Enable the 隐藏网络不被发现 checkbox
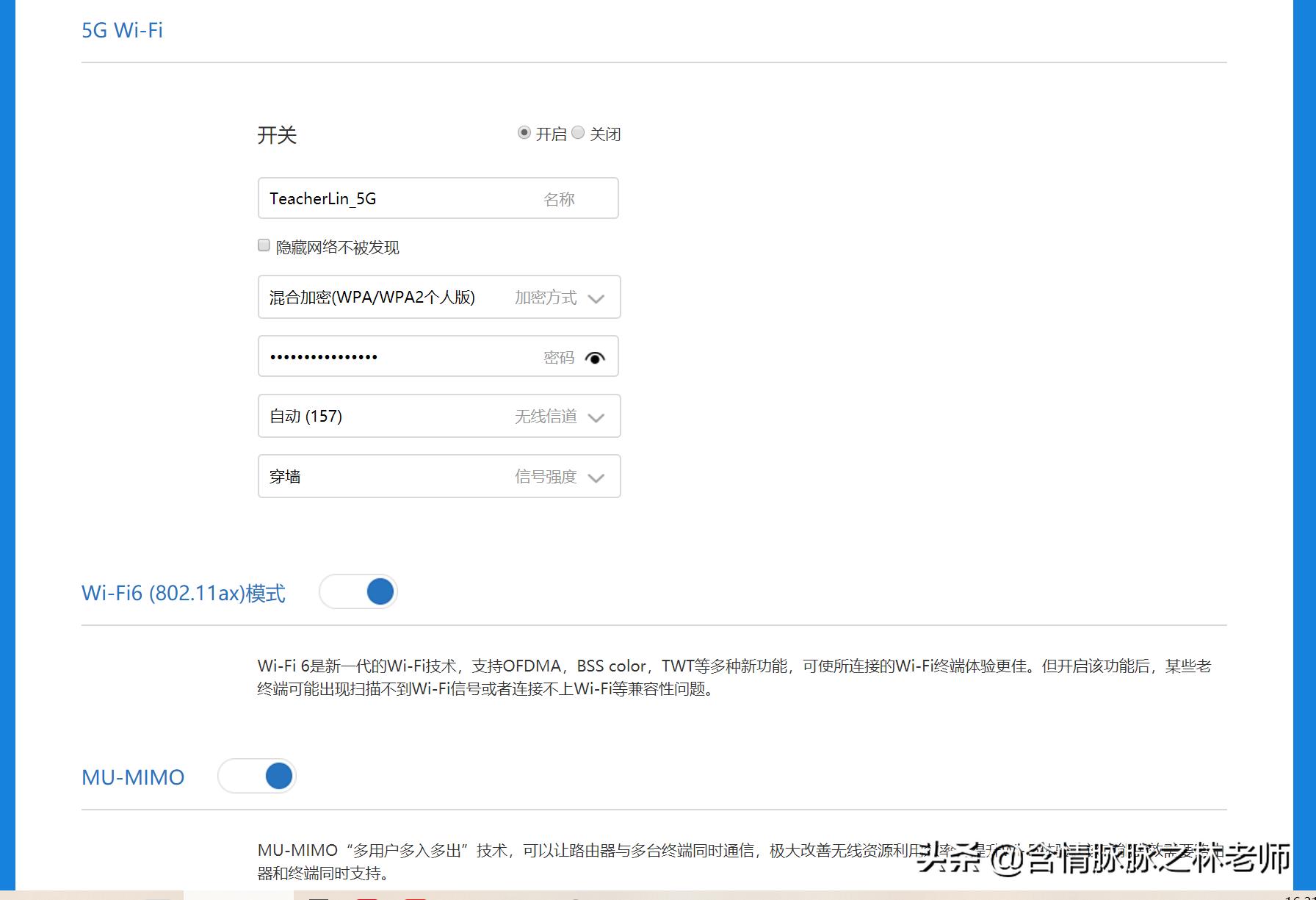The width and height of the screenshot is (1316, 900). 263,244
